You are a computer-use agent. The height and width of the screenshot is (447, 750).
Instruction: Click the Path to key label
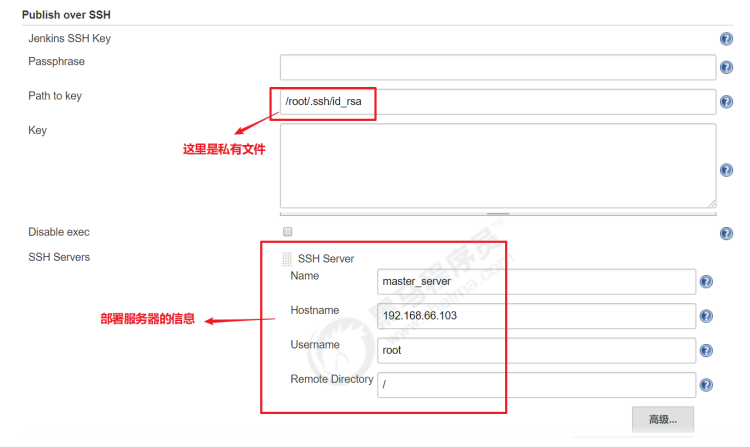pyautogui.click(x=55, y=96)
